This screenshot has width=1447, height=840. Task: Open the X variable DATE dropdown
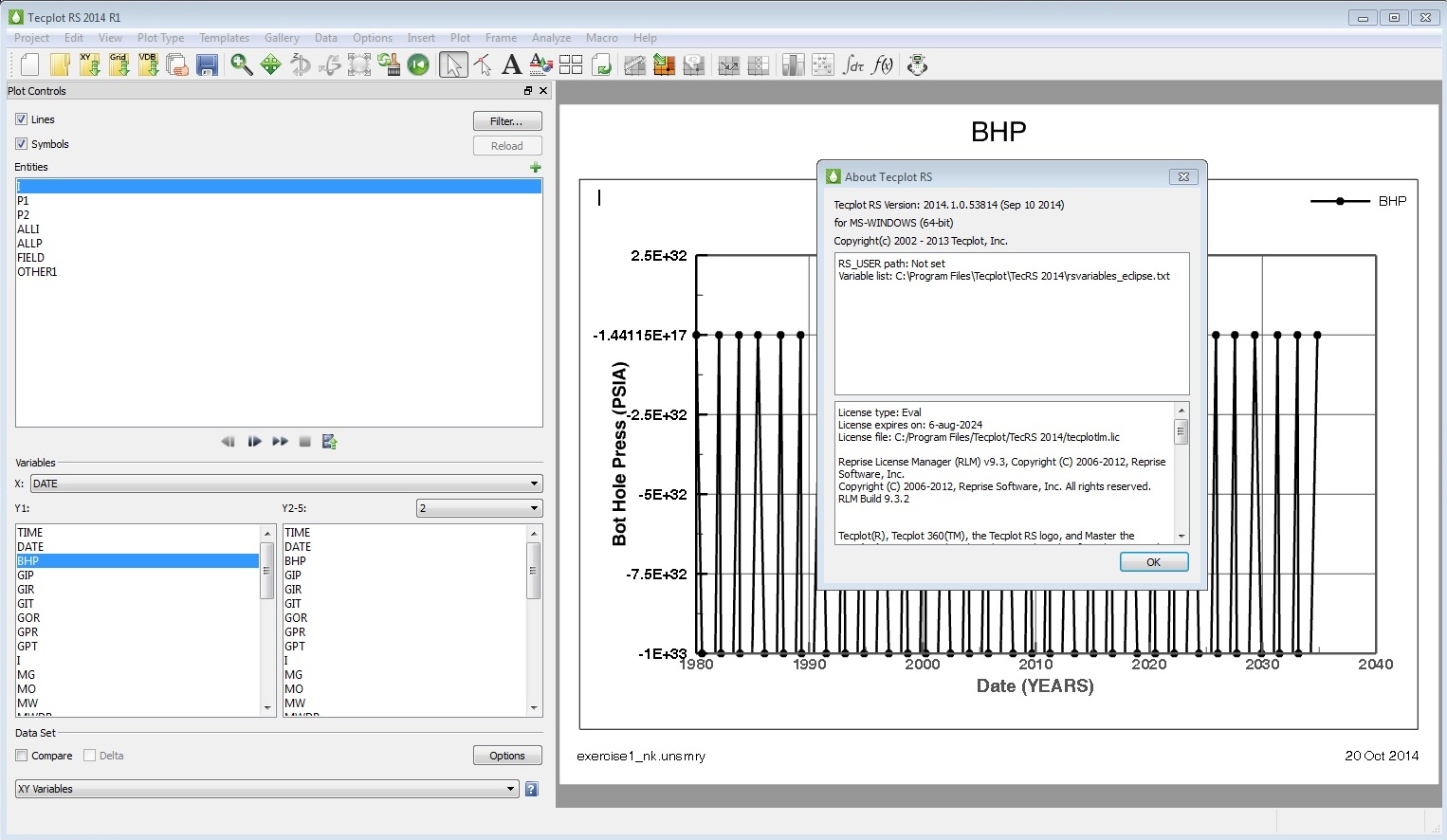coord(286,484)
